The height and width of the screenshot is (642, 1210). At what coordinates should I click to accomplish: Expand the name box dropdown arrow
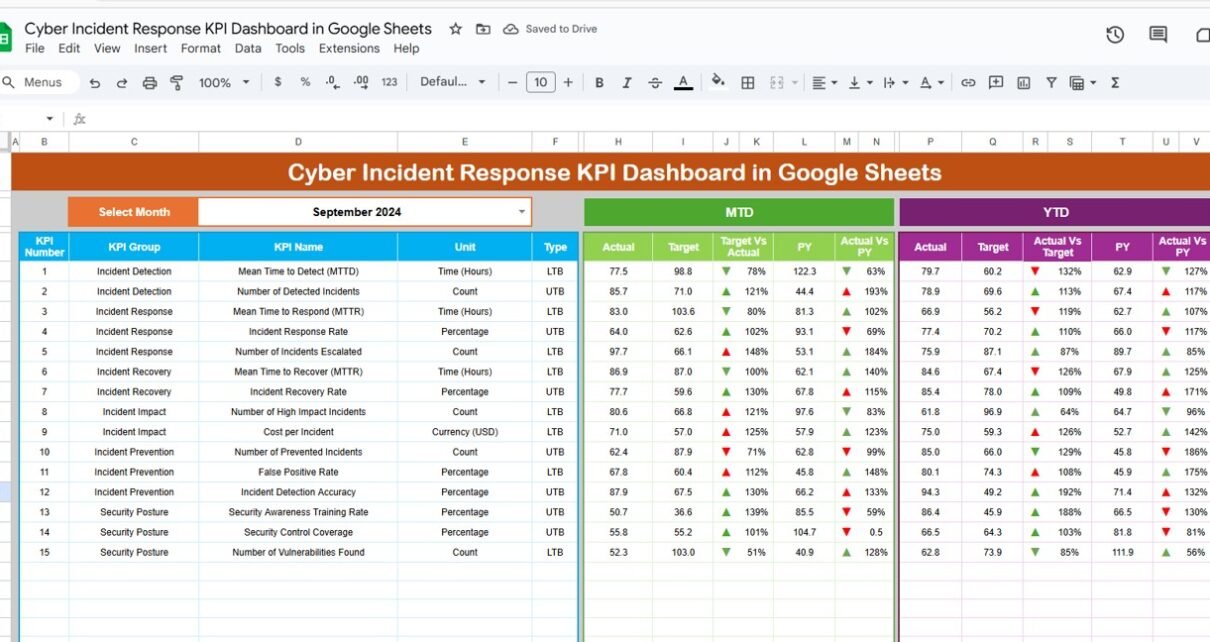click(49, 119)
